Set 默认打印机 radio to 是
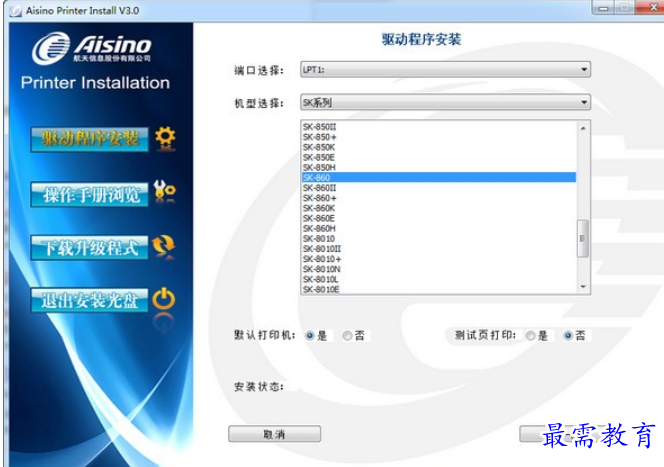Viewport: 664px width, 467px height. 310,336
